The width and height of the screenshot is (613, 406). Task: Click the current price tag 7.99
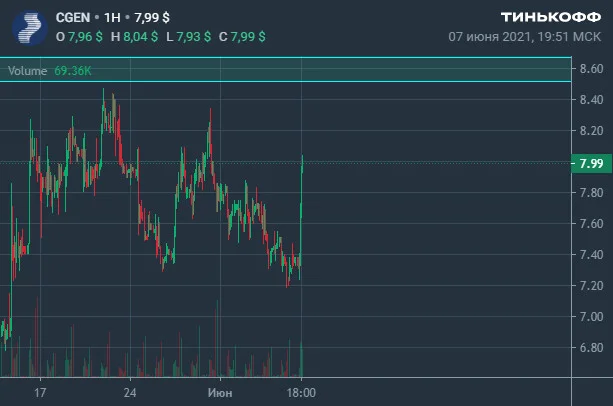click(591, 163)
